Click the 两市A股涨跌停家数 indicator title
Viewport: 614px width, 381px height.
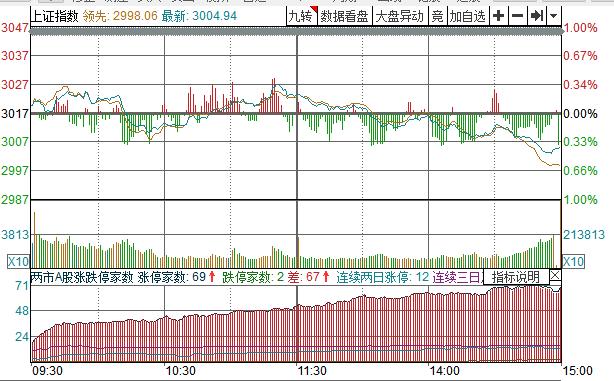(x=82, y=277)
